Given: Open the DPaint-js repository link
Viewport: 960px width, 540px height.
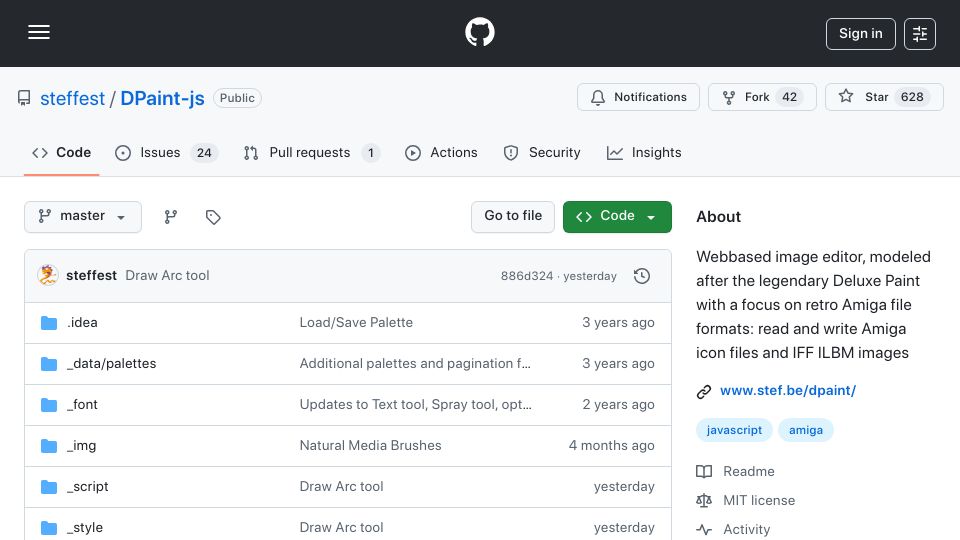Looking at the screenshot, I should (162, 98).
